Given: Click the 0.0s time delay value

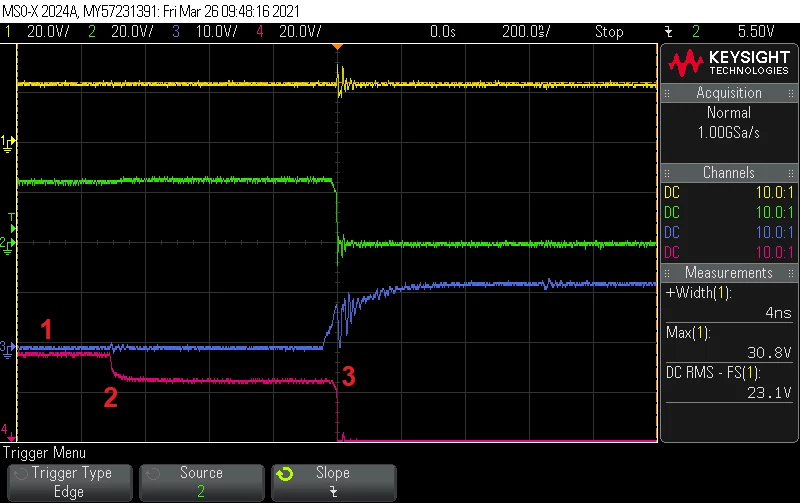Looking at the screenshot, I should (442, 32).
